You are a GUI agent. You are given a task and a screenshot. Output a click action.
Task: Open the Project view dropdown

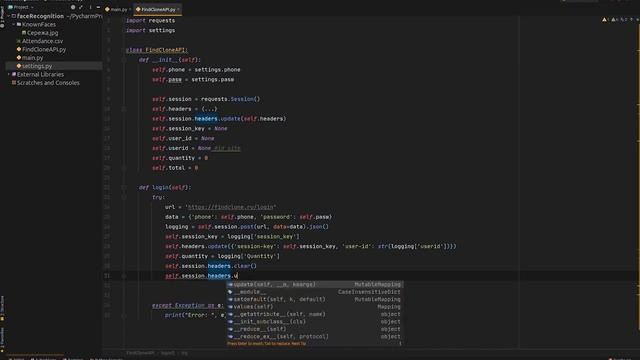21,7
